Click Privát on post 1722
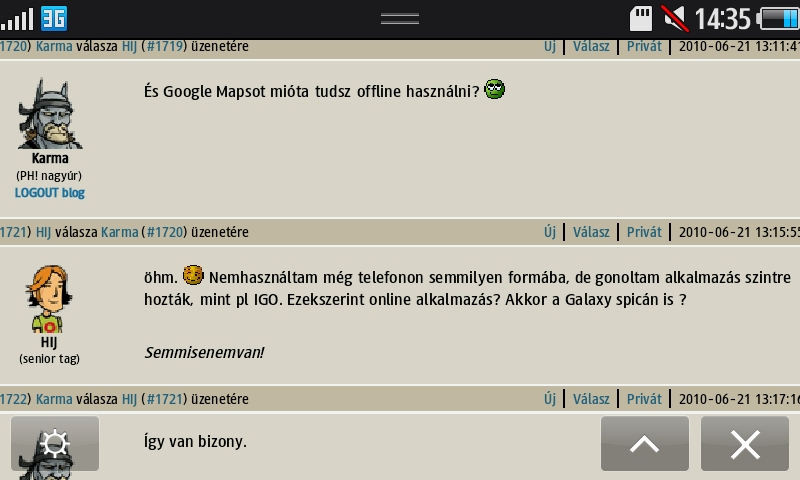The image size is (800, 480). coord(644,399)
